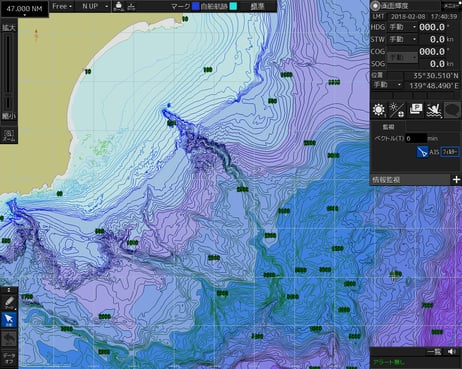Click the cyan own-ship track color swatch
The height and width of the screenshot is (369, 462).
233,6
